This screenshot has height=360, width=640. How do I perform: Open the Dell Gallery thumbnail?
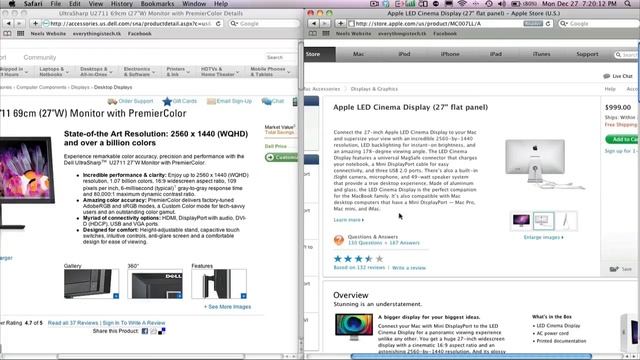[x=91, y=284]
